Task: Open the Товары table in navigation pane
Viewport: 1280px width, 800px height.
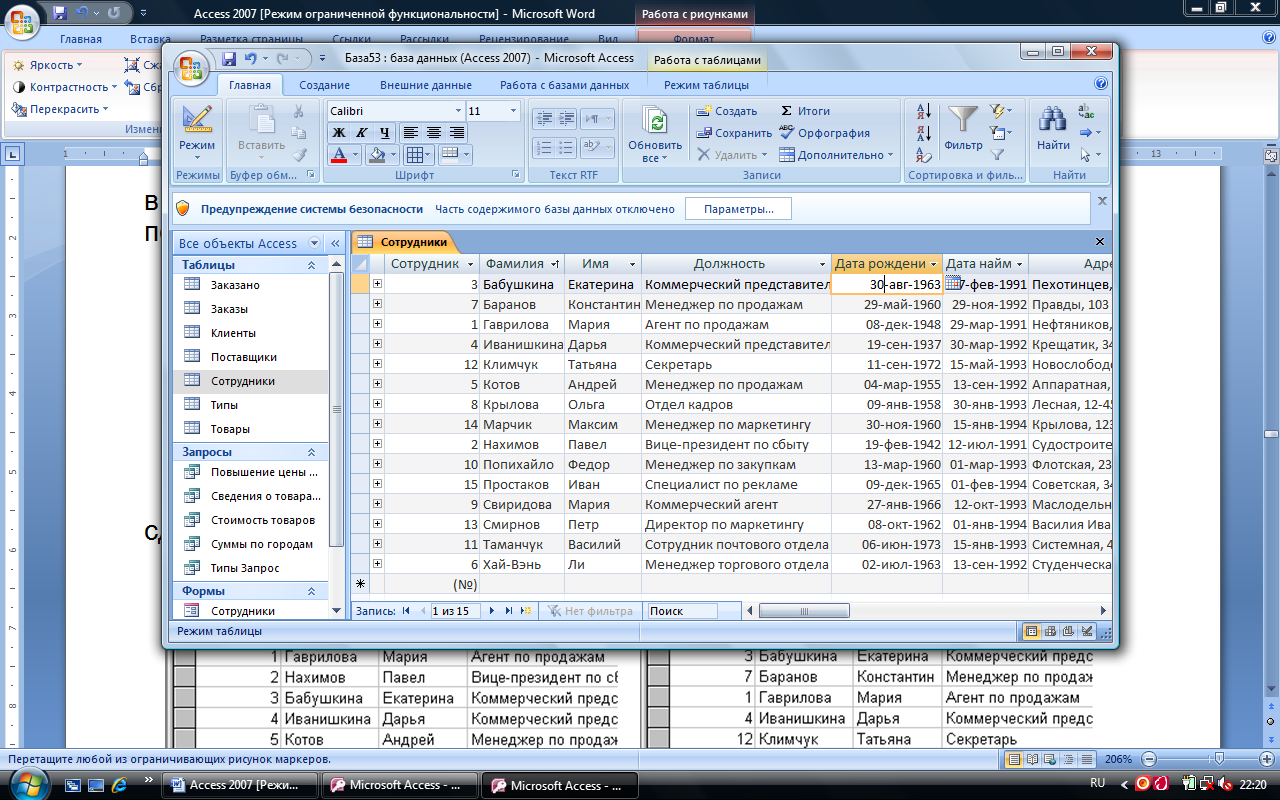Action: pyautogui.click(x=230, y=429)
